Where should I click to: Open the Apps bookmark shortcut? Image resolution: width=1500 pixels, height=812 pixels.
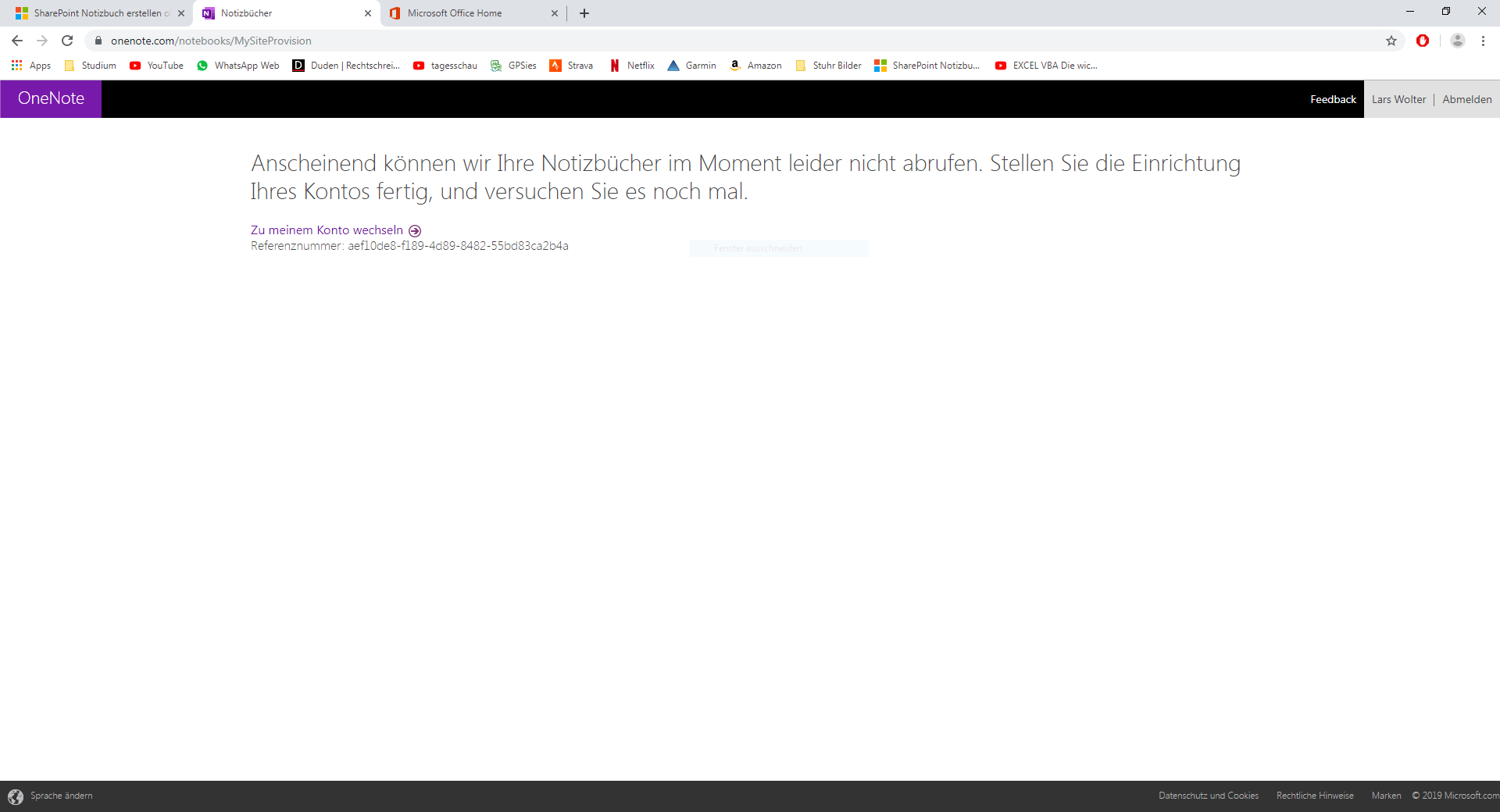31,66
